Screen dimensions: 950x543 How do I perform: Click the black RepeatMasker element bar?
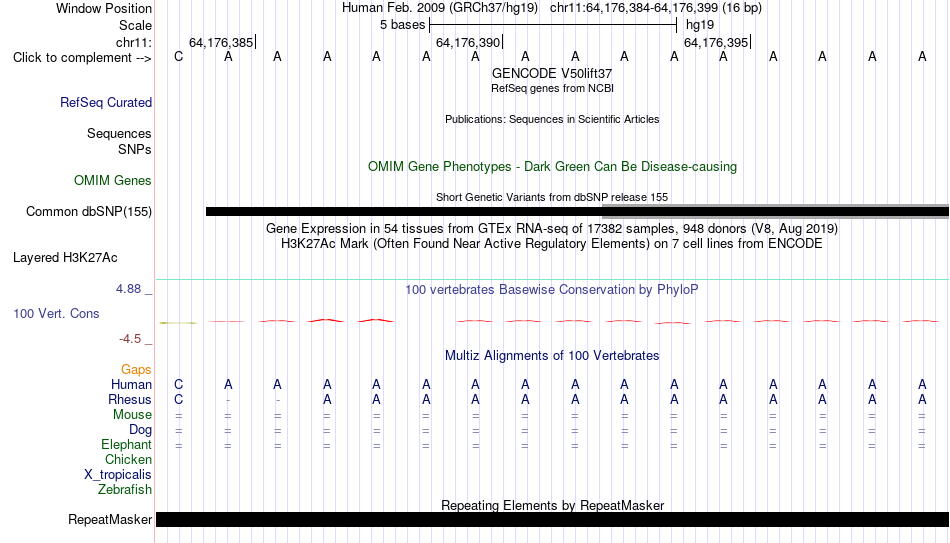point(553,519)
